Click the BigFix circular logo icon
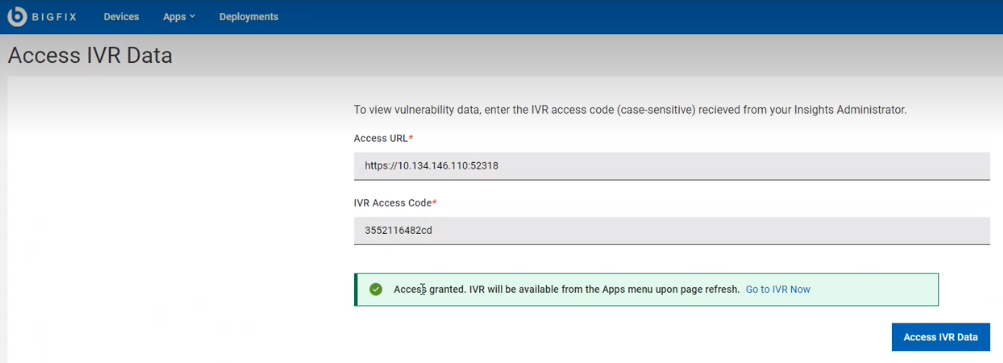1003x363 pixels. coord(17,17)
